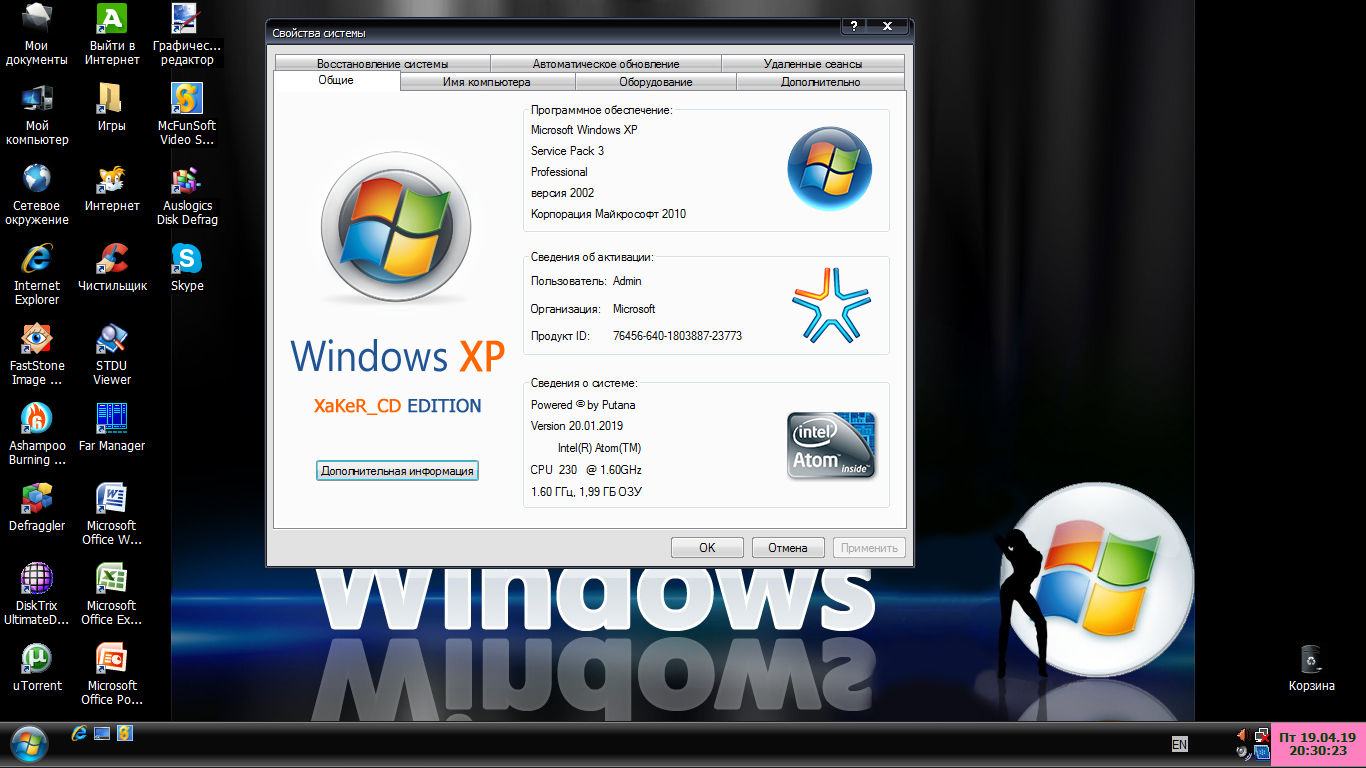
Task: Confirm the dialog with OK
Action: point(707,547)
